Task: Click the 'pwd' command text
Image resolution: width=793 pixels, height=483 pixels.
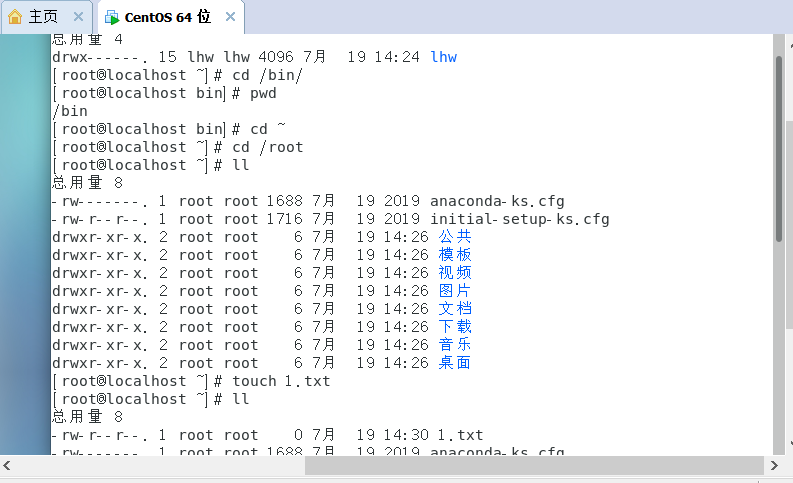Action: point(263,94)
